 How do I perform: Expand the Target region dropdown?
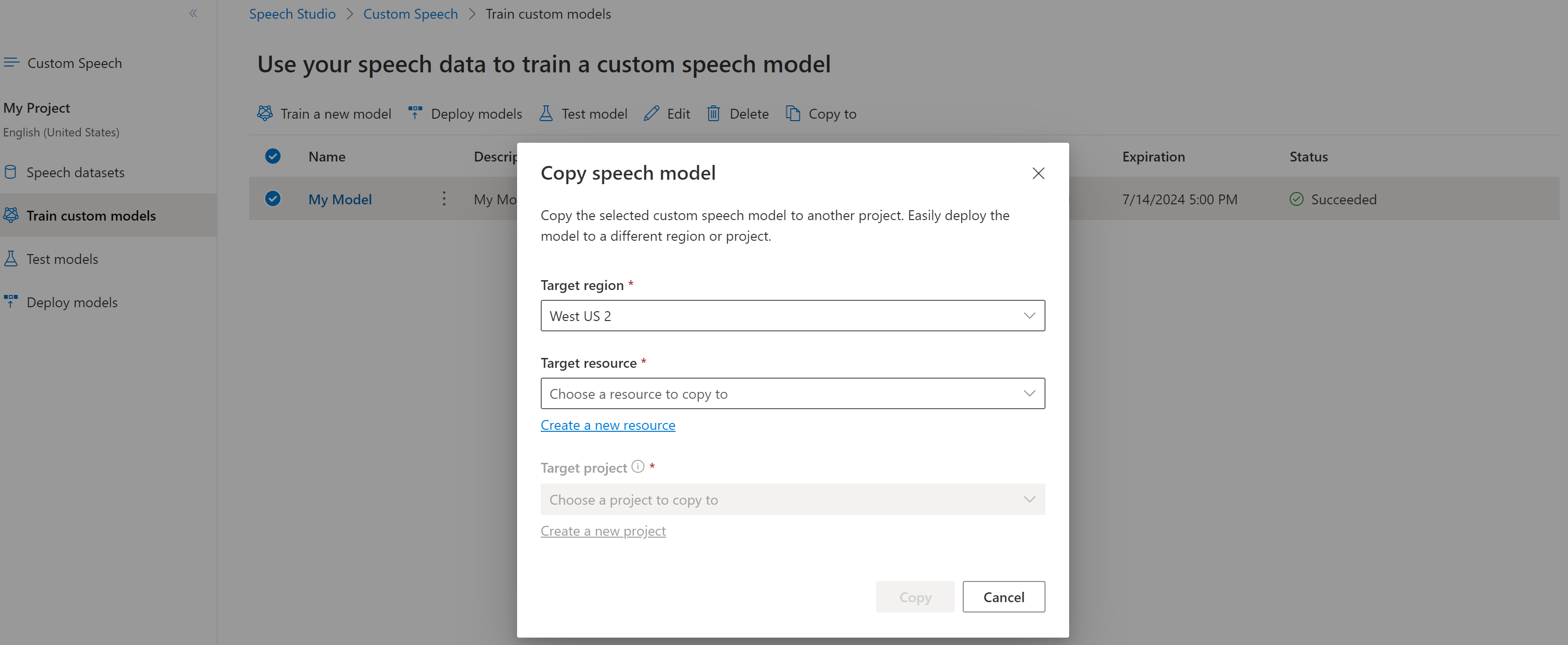click(x=792, y=316)
